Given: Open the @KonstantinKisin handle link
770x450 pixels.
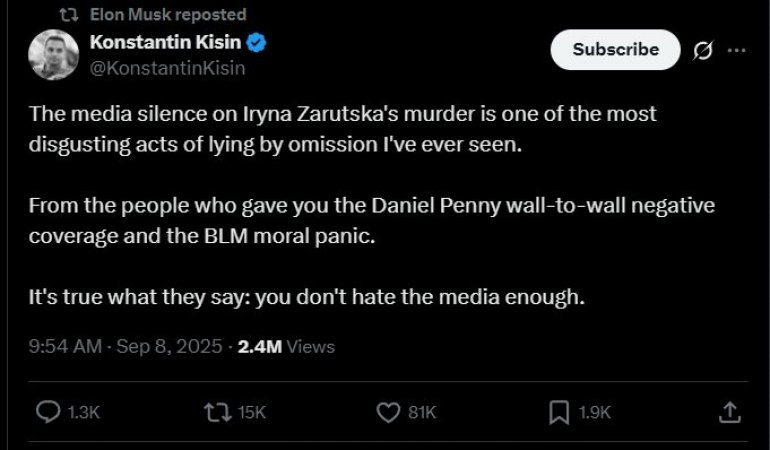Looking at the screenshot, I should click(x=167, y=68).
